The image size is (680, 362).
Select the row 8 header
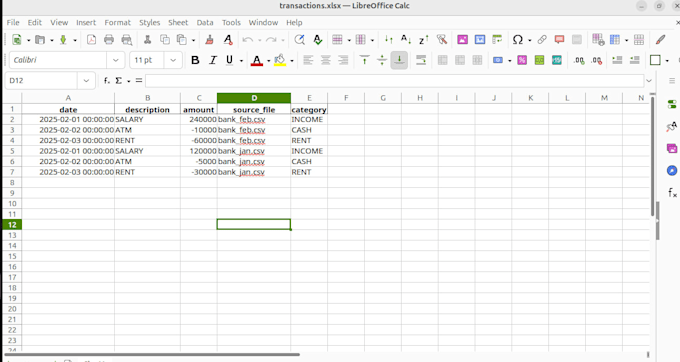tap(12, 183)
